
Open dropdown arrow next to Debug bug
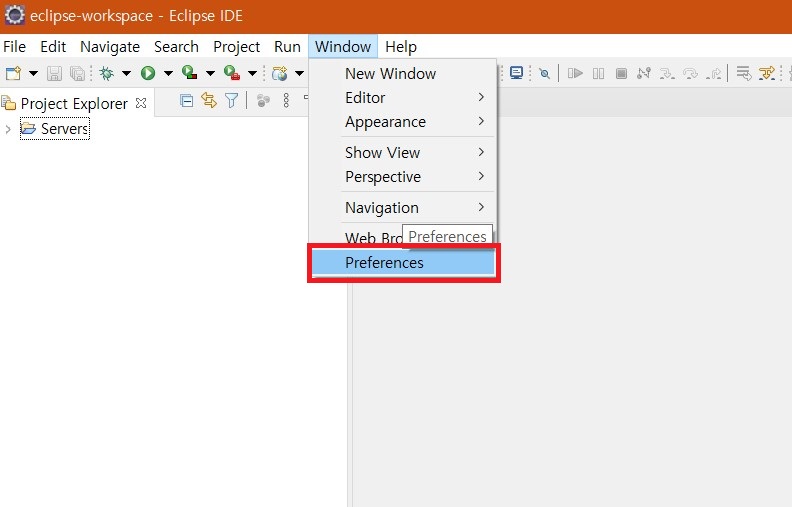point(126,73)
